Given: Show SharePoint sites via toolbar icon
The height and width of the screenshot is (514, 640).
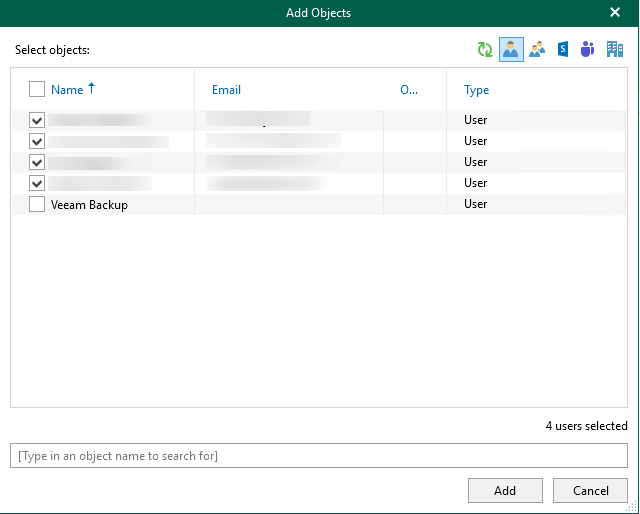Looking at the screenshot, I should coord(563,50).
